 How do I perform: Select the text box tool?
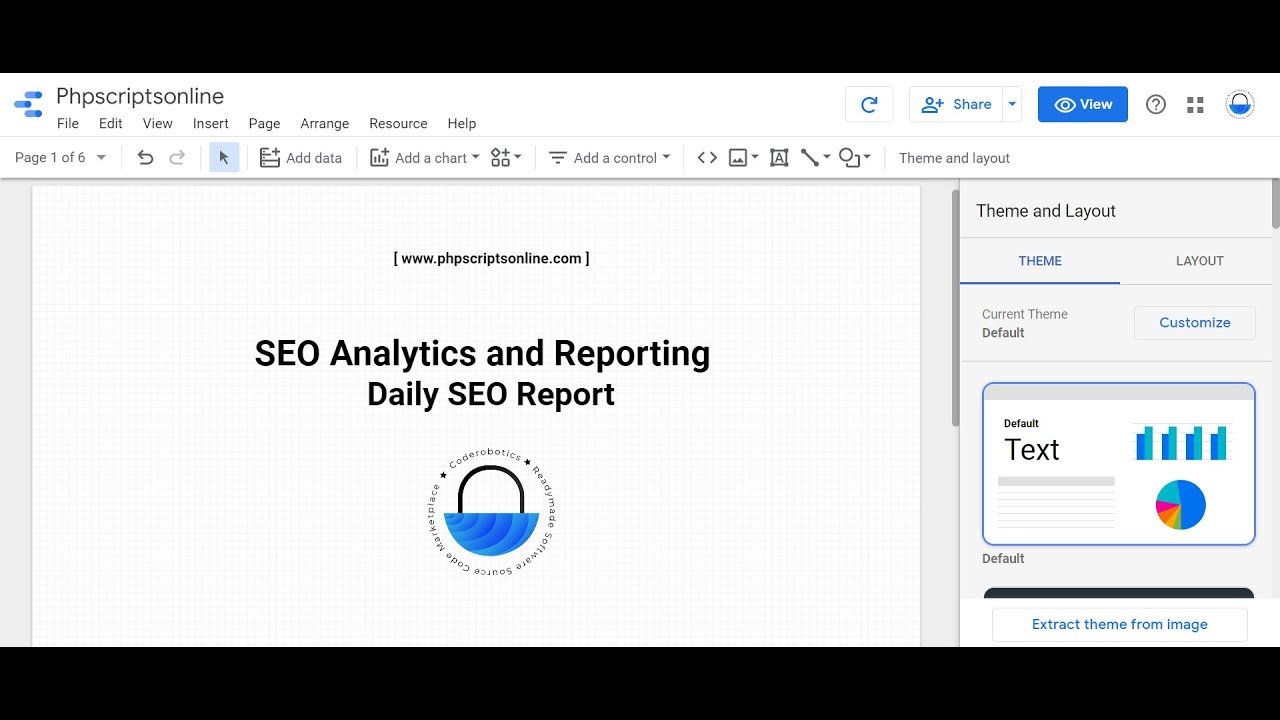[x=779, y=157]
